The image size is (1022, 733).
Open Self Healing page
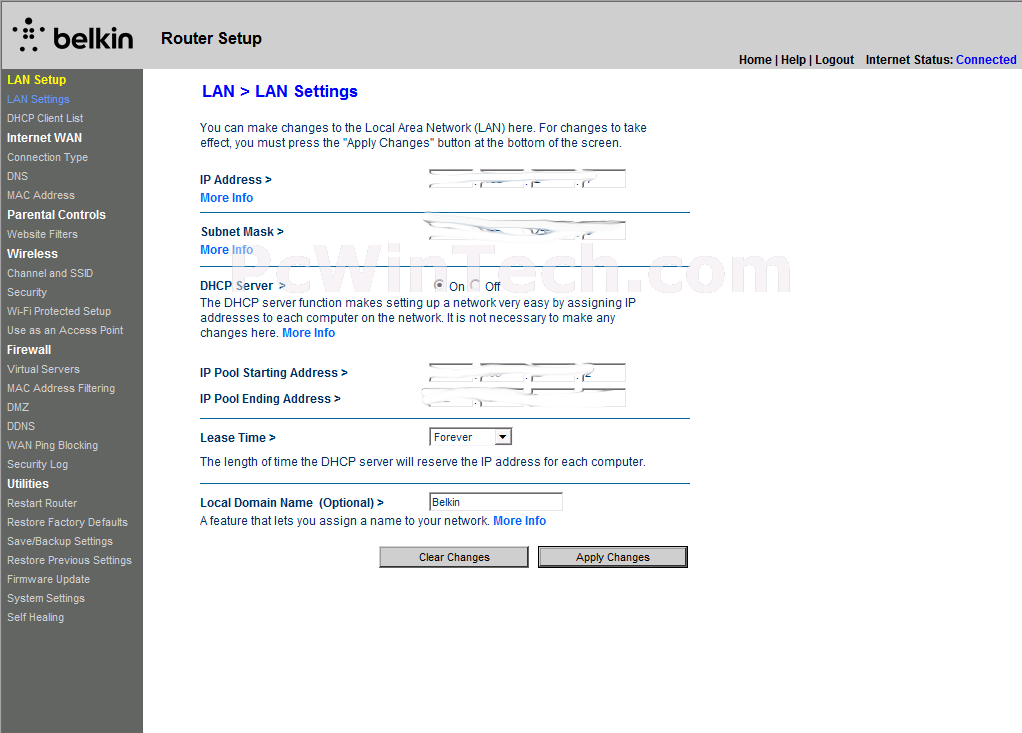[35, 617]
